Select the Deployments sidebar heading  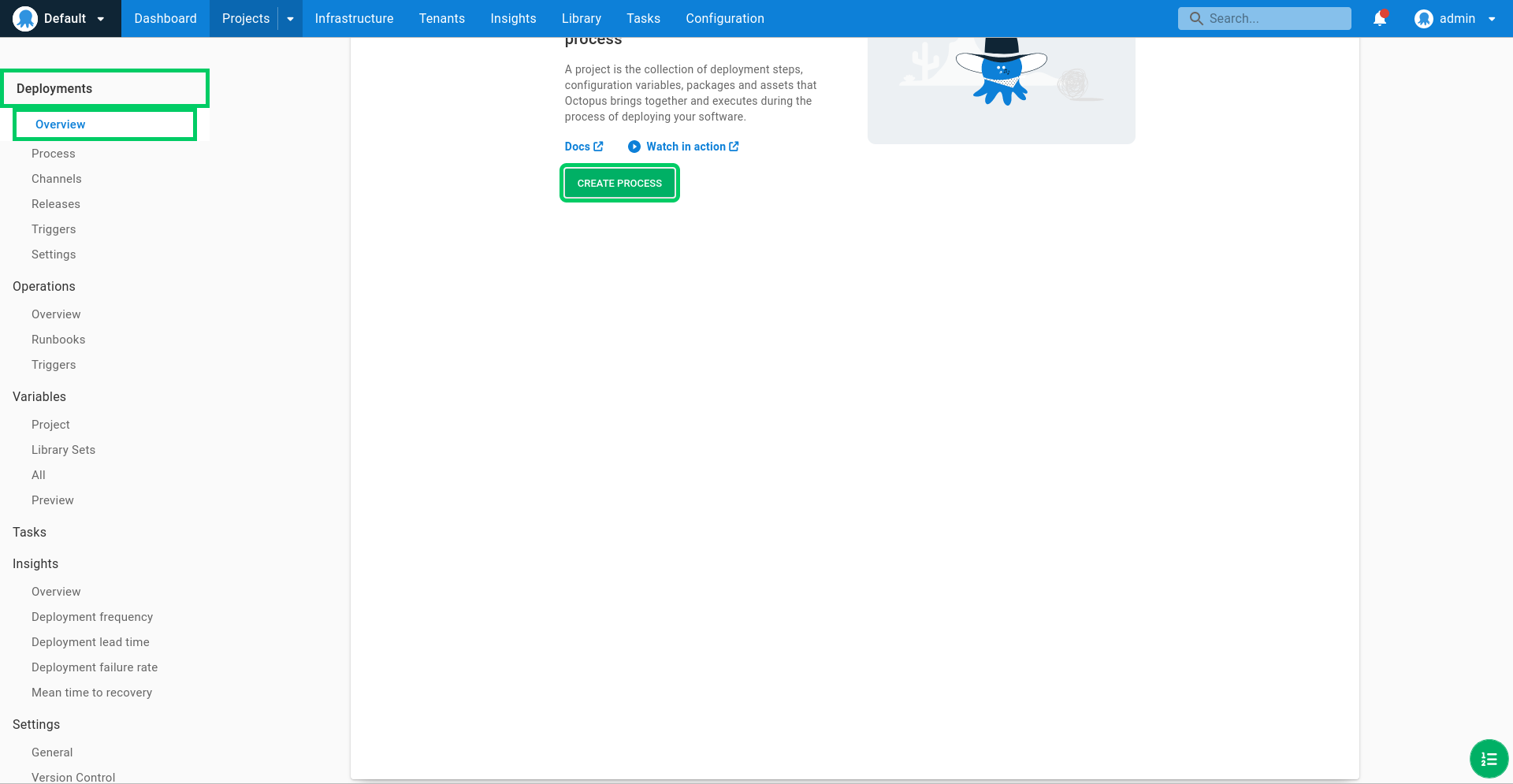pyautogui.click(x=106, y=88)
